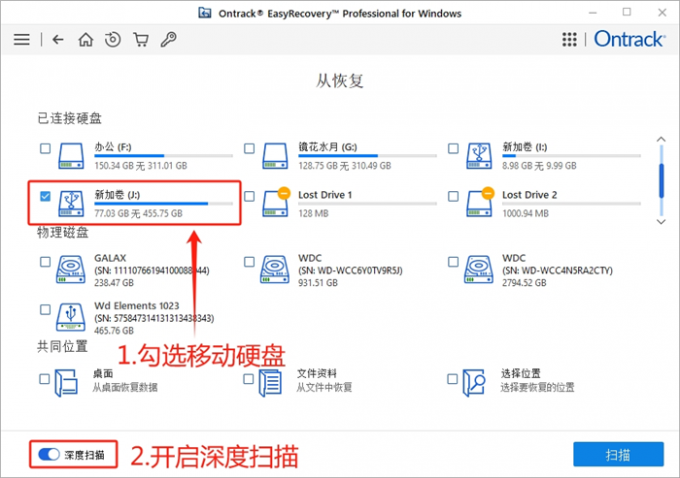Click the Lost Drive 1 icon
Viewport: 680px width, 478px height.
[276, 202]
